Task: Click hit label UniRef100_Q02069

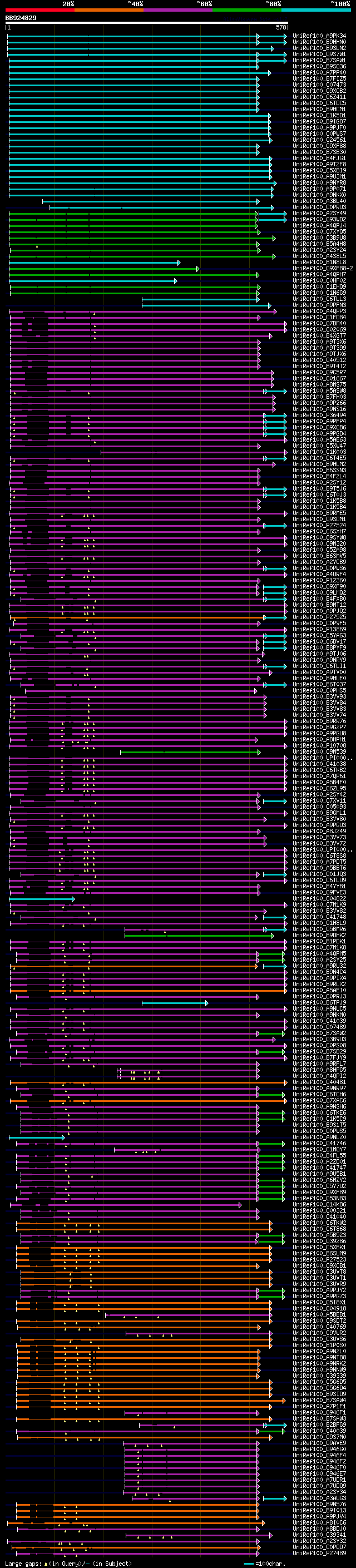Action: click(x=319, y=330)
